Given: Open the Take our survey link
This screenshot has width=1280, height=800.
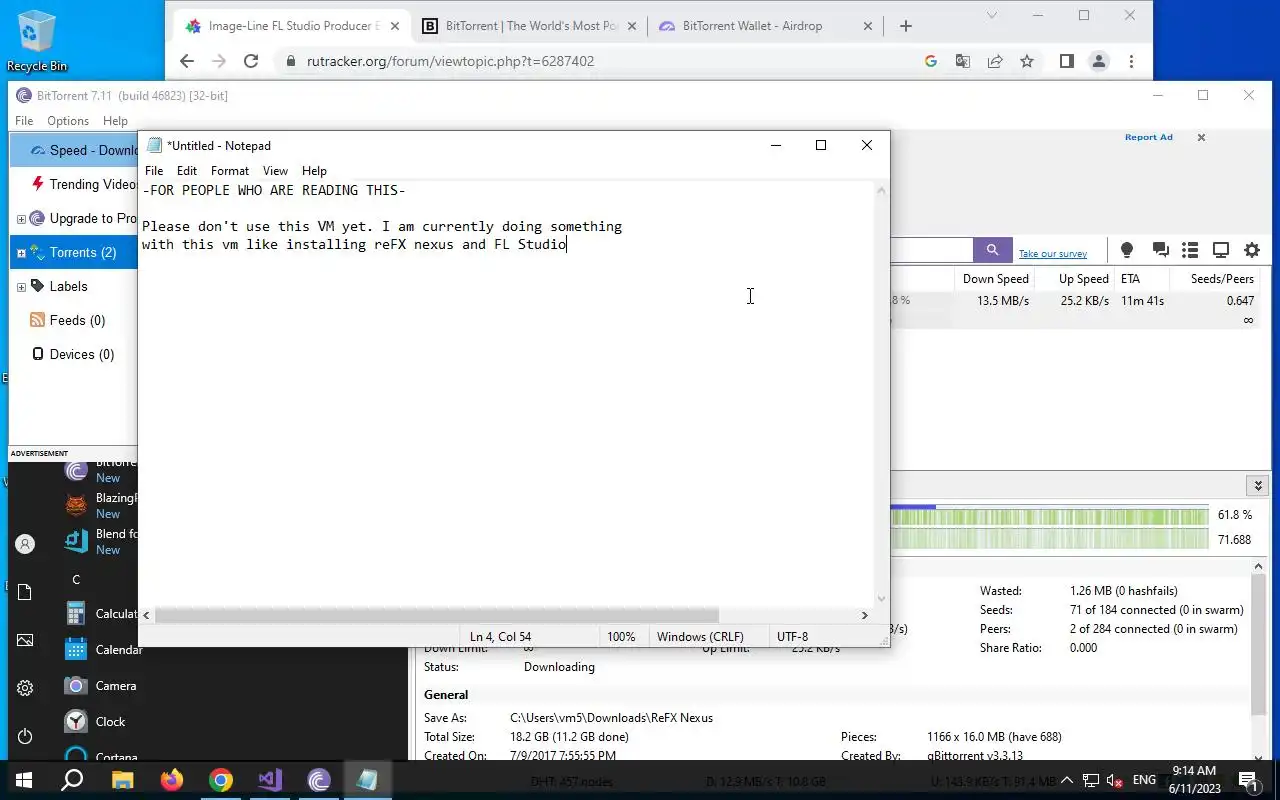Looking at the screenshot, I should tap(1053, 254).
